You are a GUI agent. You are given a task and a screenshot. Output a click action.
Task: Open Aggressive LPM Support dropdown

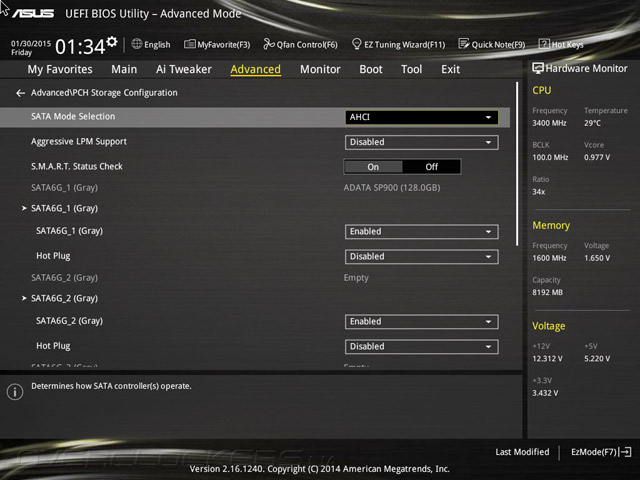422,142
